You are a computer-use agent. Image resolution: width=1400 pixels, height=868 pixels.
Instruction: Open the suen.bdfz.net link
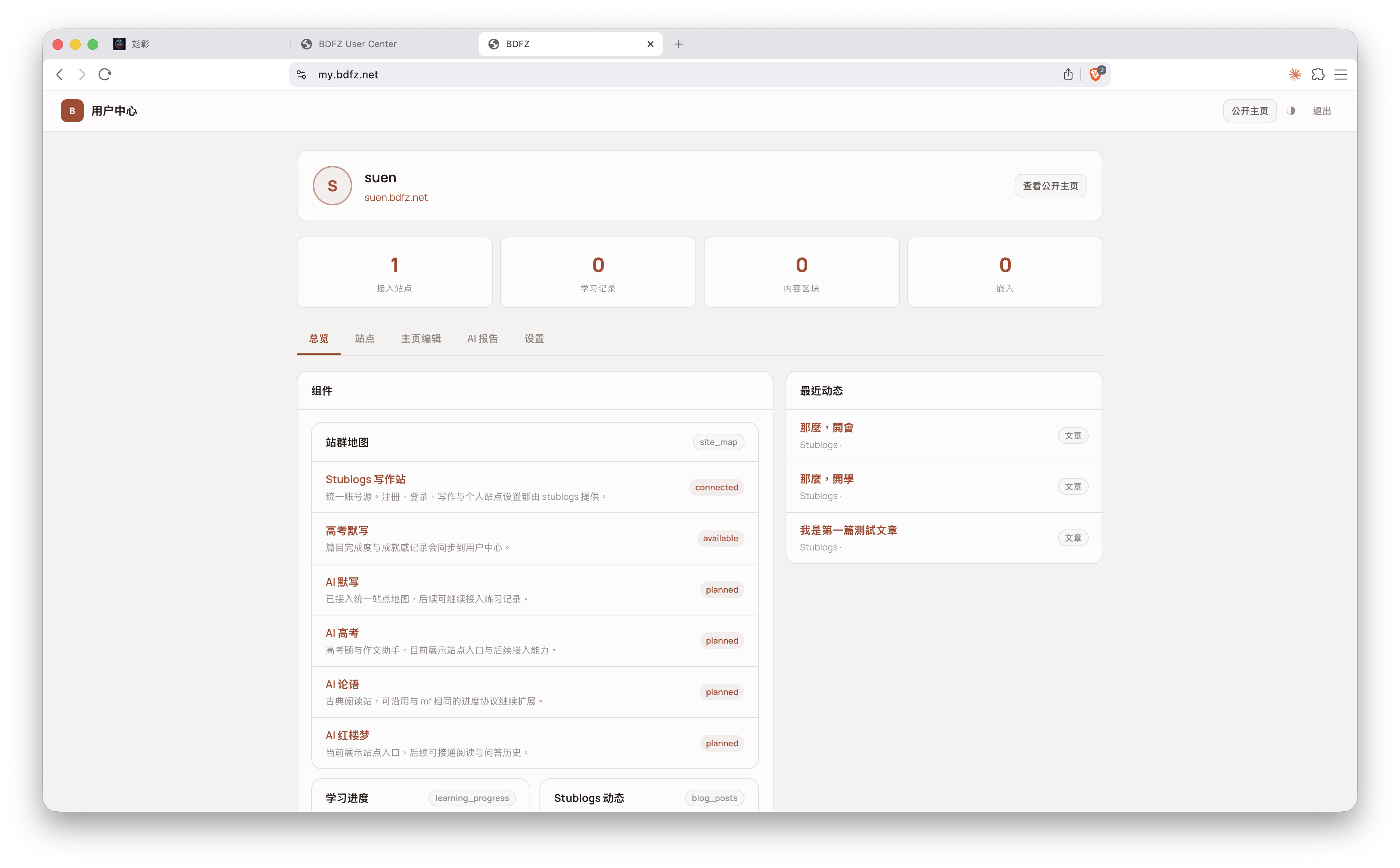(396, 197)
